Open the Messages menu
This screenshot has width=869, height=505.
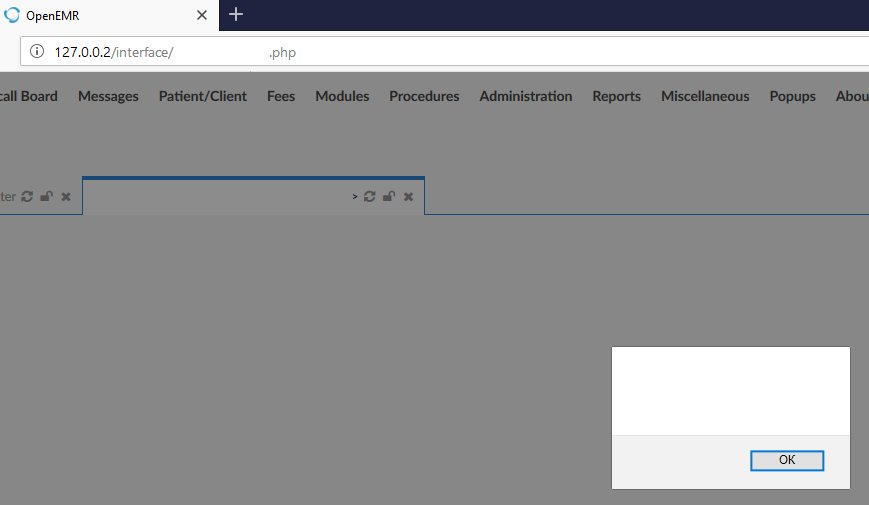(x=108, y=96)
